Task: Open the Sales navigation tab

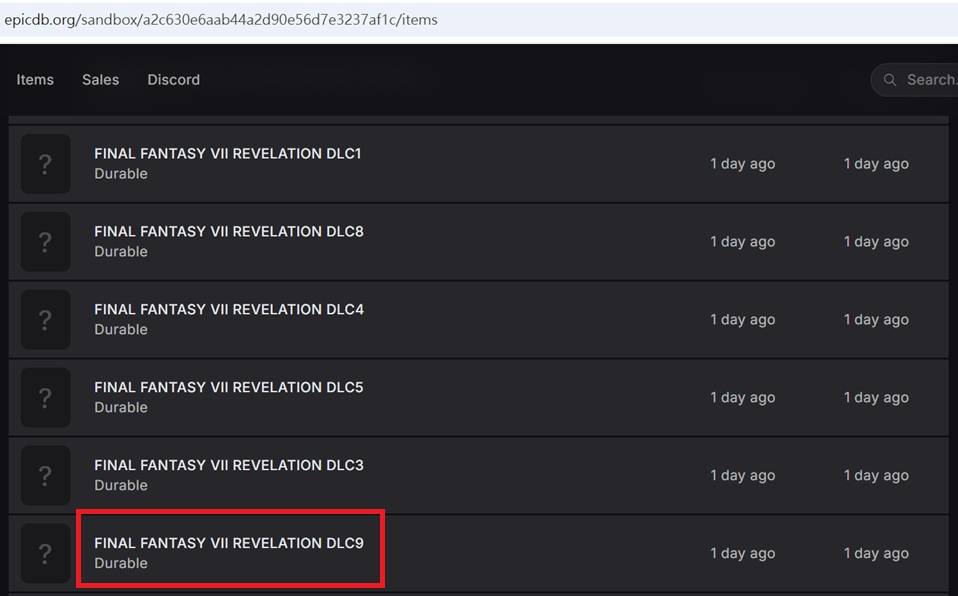Action: click(100, 80)
